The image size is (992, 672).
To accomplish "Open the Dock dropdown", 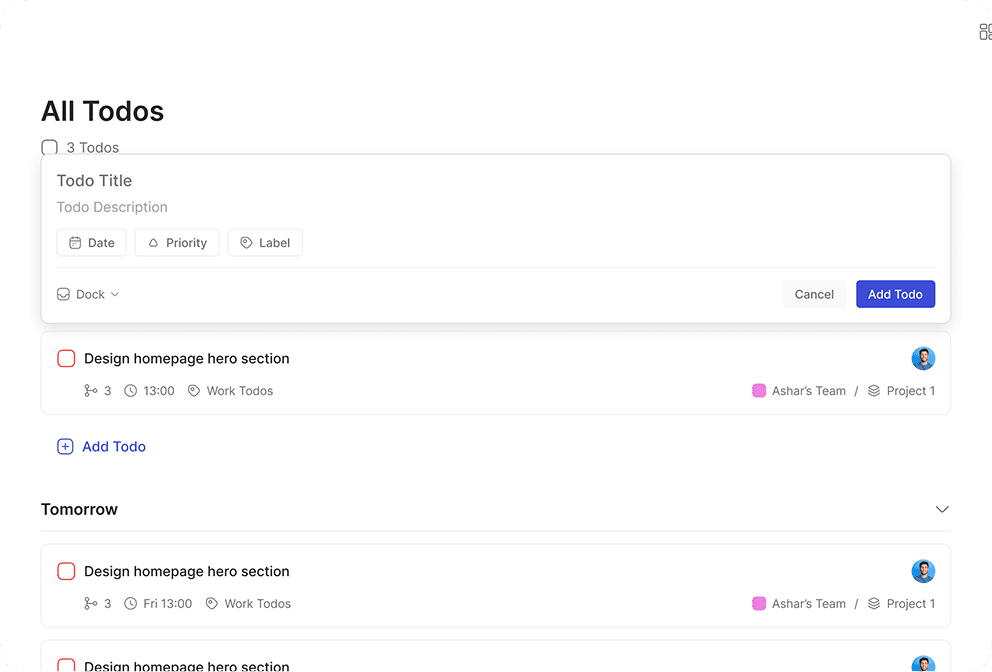I will click(88, 294).
